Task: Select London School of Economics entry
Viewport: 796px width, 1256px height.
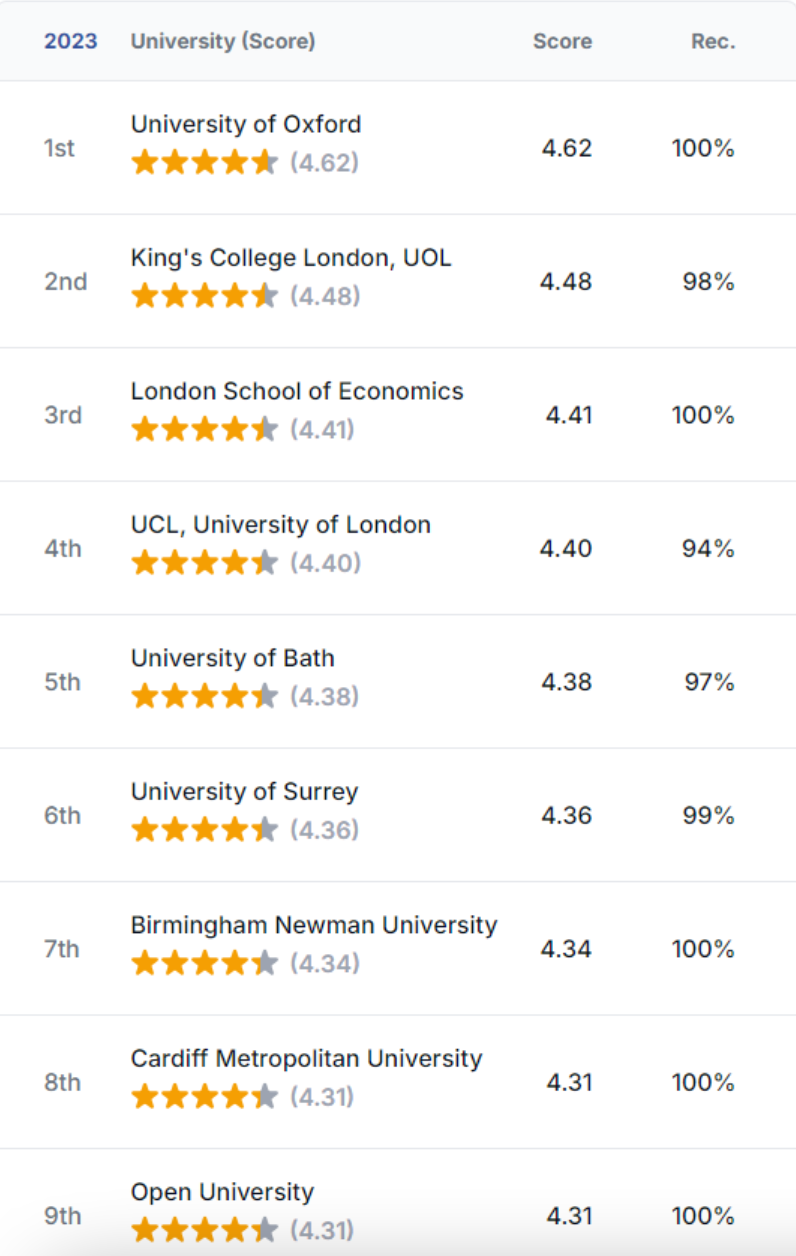Action: pos(297,391)
